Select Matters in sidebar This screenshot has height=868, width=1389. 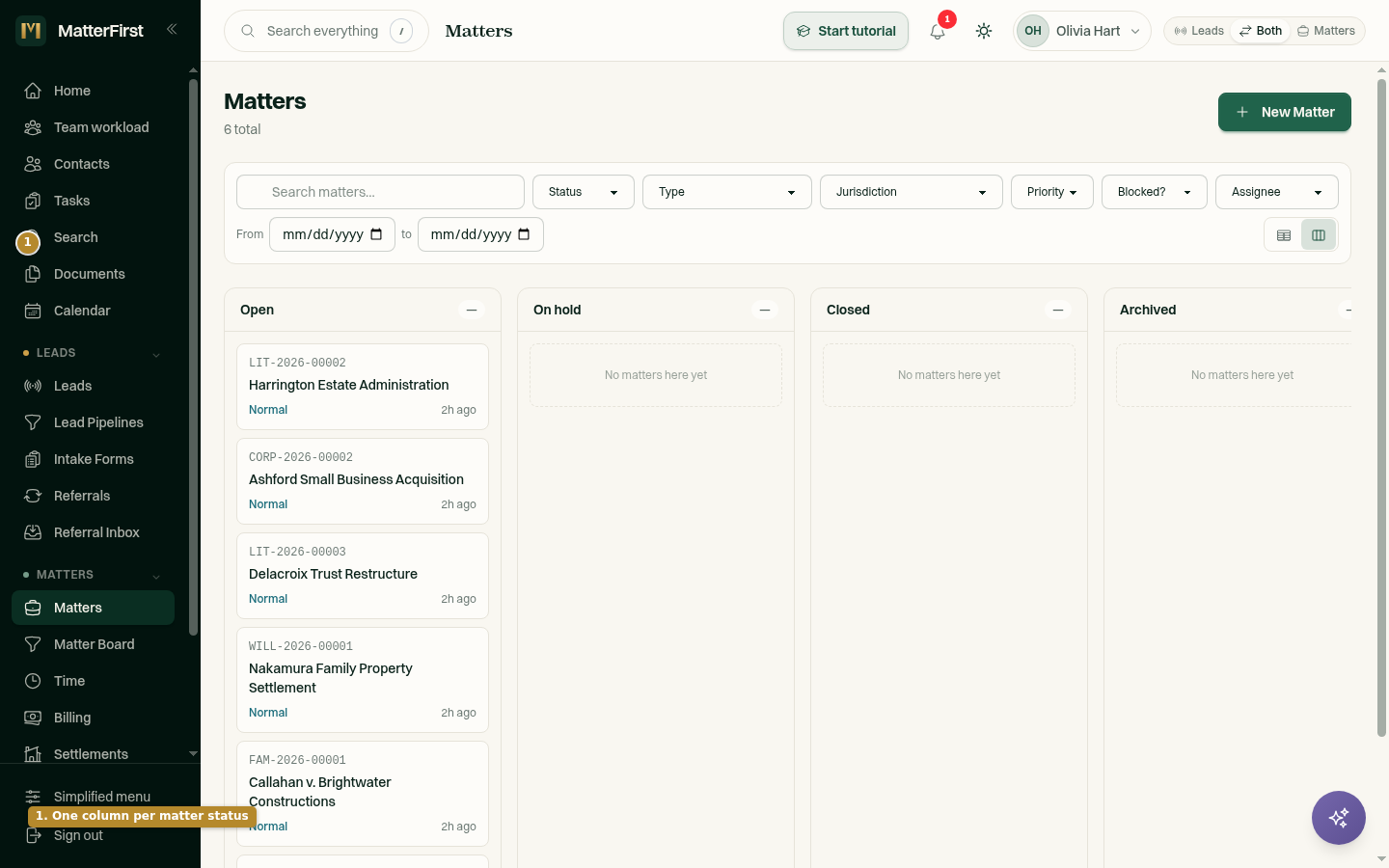[x=93, y=608]
